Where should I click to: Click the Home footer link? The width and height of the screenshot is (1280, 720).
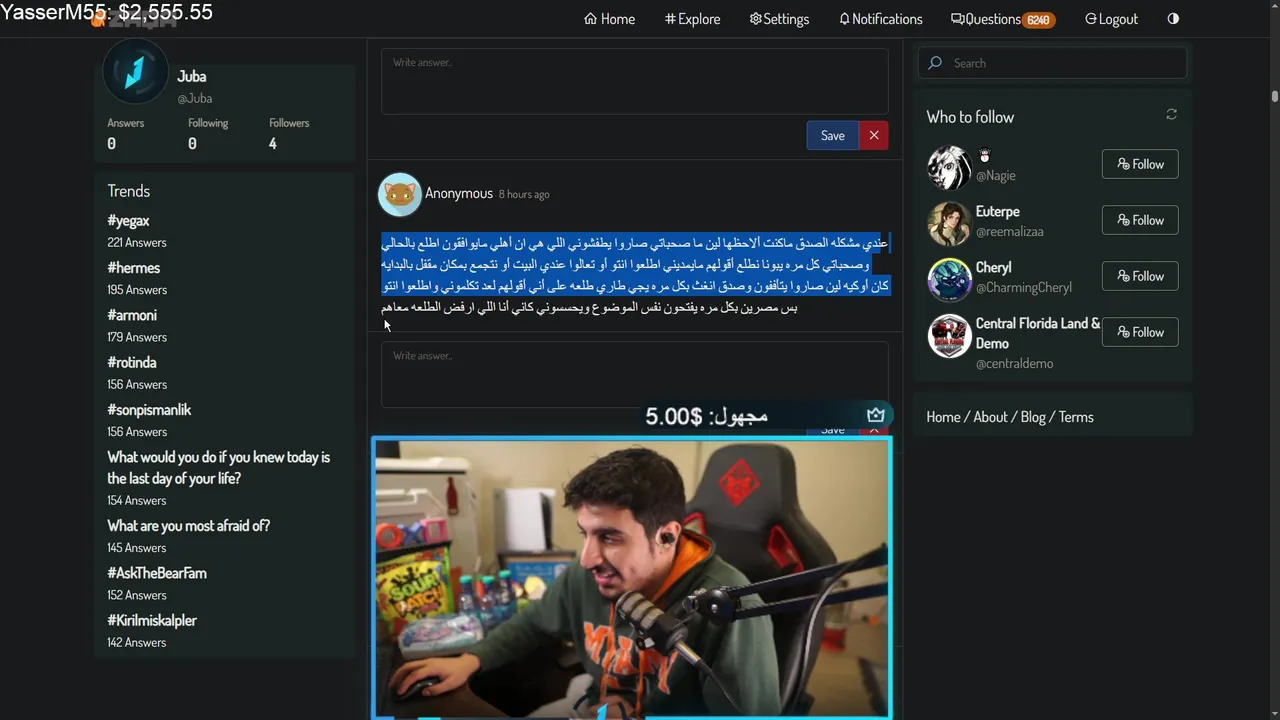[x=943, y=417]
